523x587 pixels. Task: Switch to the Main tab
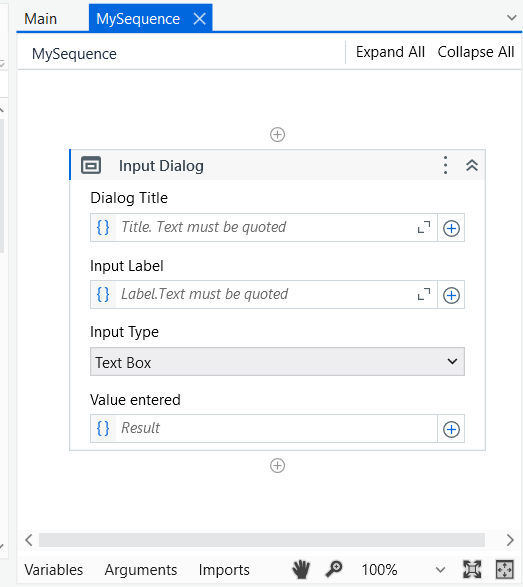40,18
